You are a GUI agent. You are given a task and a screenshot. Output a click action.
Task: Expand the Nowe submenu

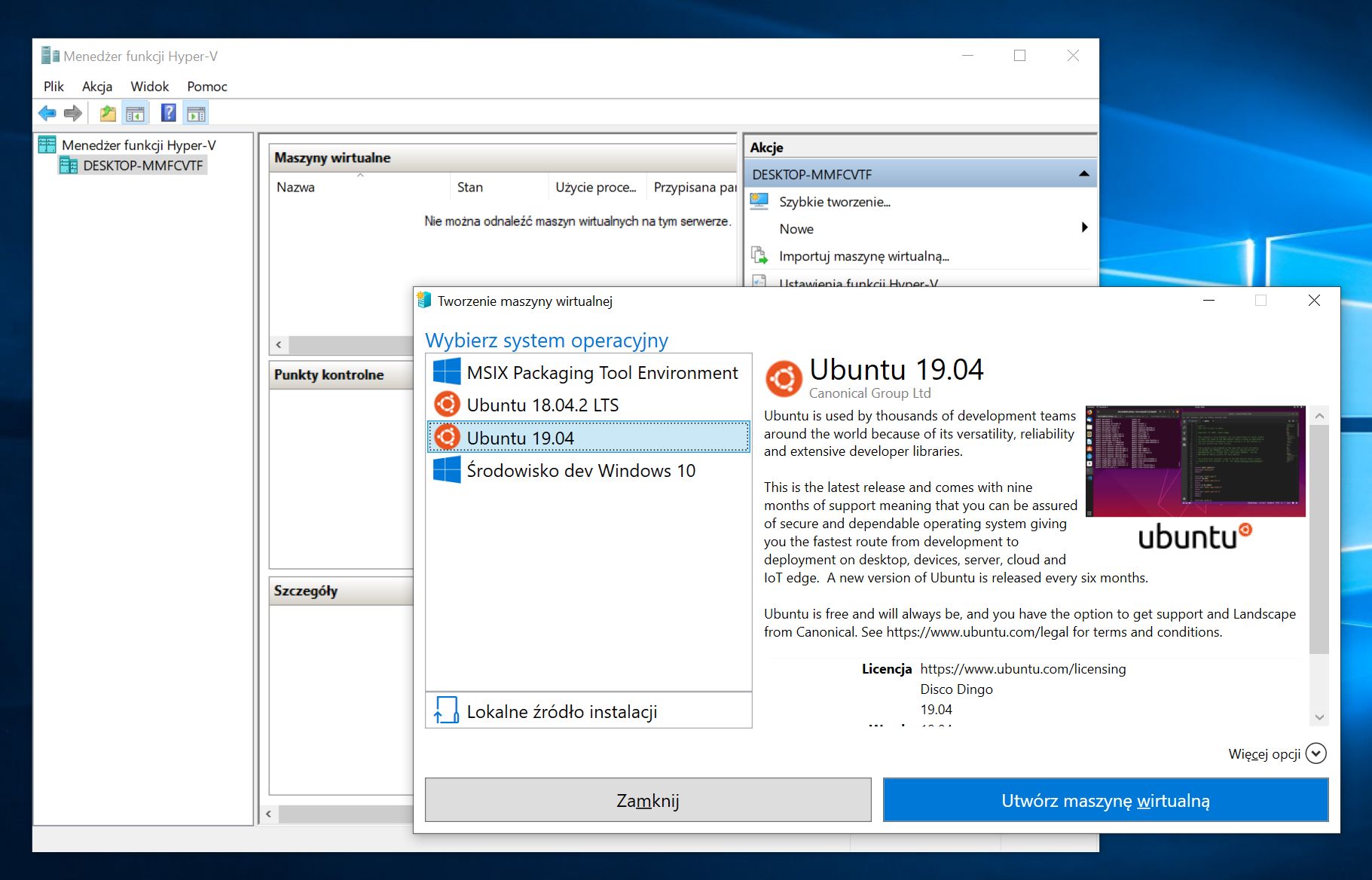(1085, 227)
